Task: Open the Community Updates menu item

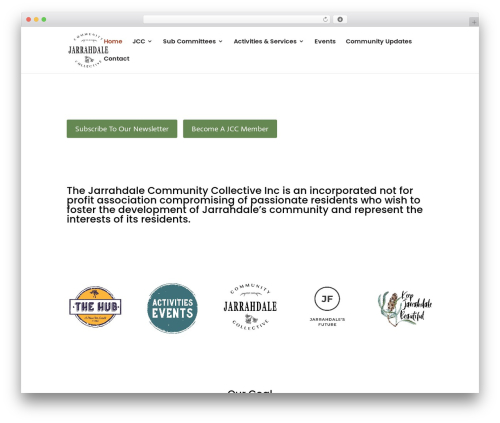Action: (379, 41)
